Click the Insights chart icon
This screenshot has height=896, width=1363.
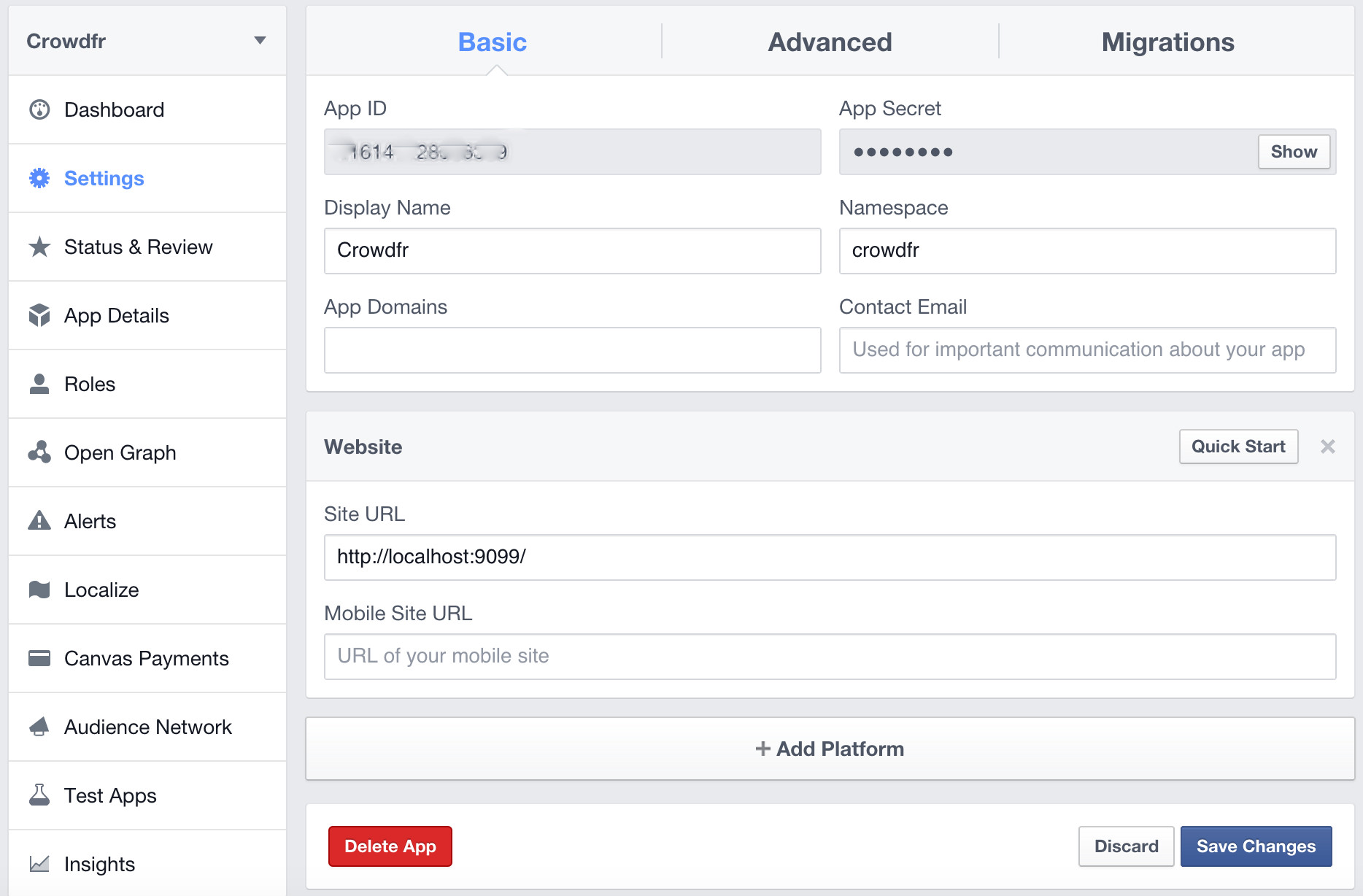coord(39,864)
